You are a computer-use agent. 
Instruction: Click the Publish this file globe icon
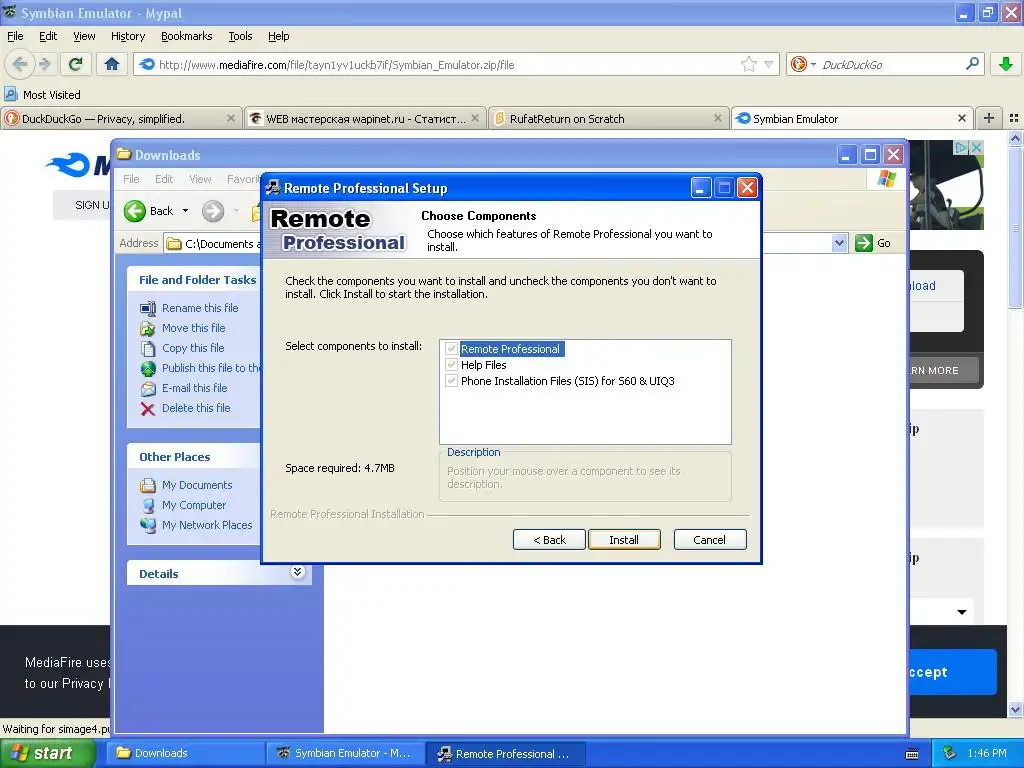pyautogui.click(x=148, y=368)
